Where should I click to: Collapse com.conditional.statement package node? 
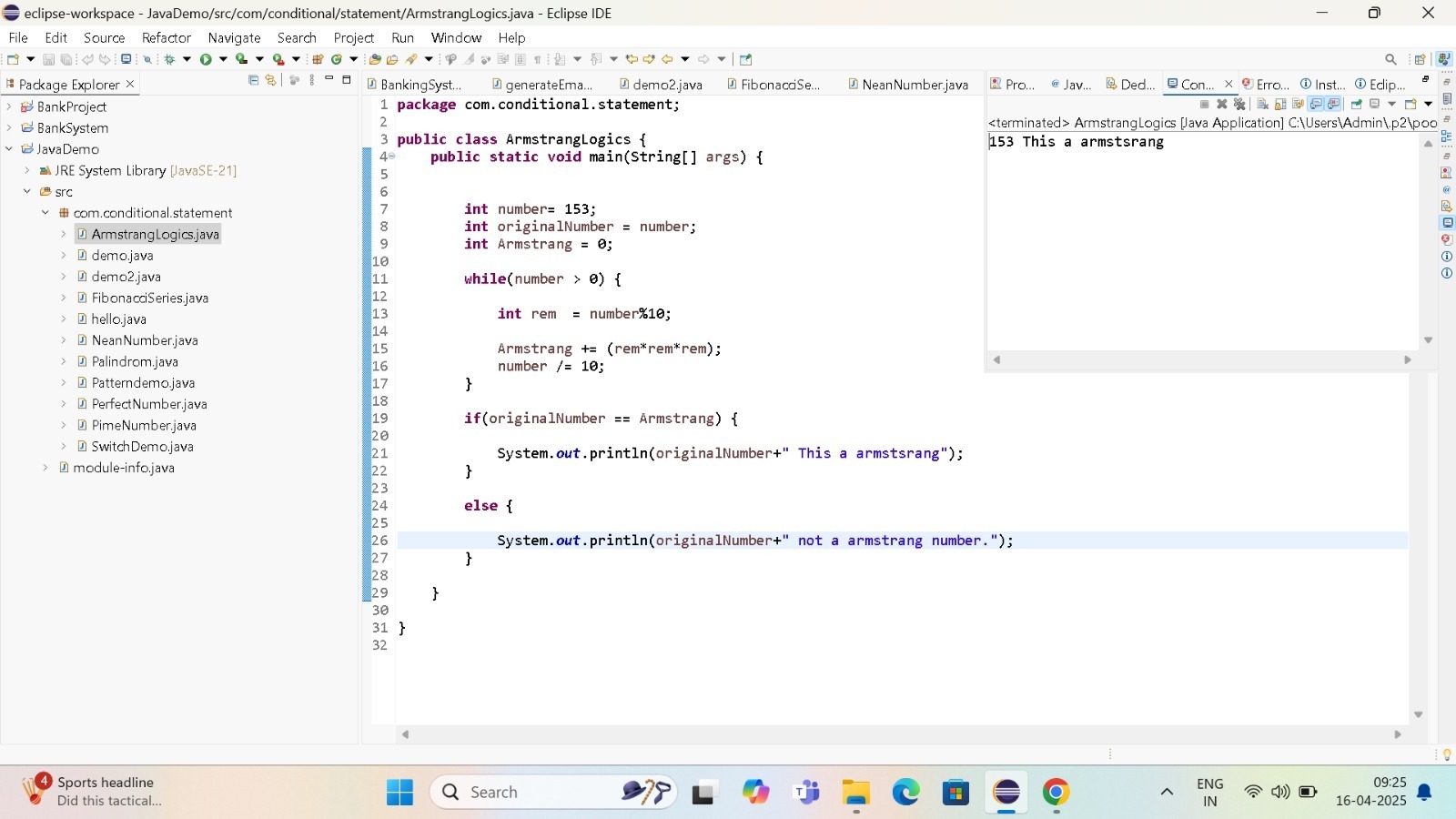[45, 212]
